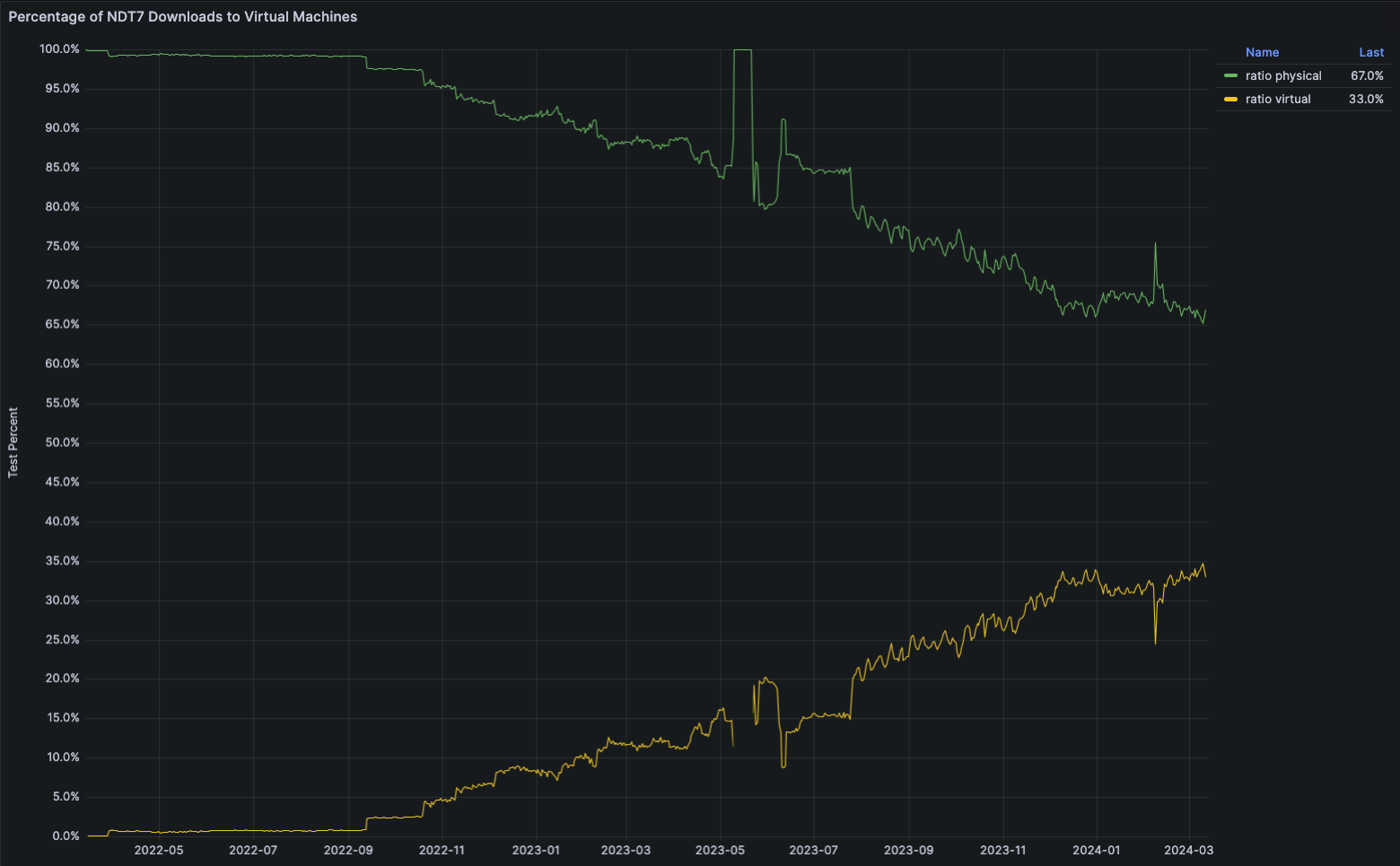This screenshot has width=1400, height=866.
Task: Click the spike near 2023-05 on the green line
Action: click(742, 50)
